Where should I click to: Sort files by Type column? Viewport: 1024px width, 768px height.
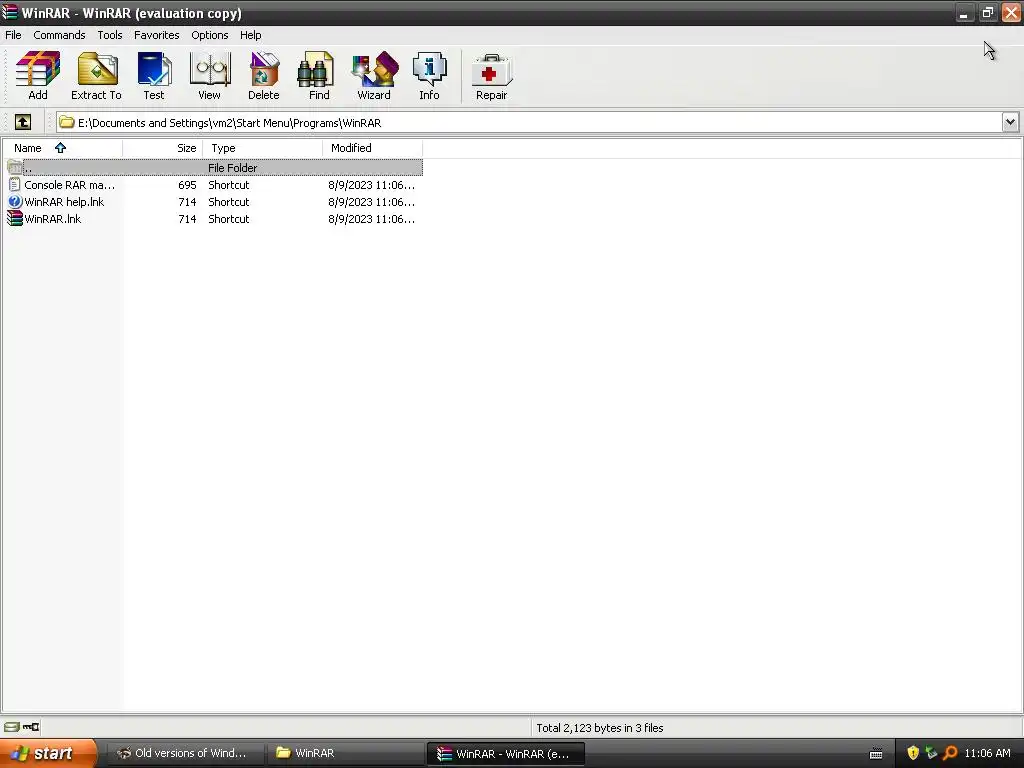263,148
